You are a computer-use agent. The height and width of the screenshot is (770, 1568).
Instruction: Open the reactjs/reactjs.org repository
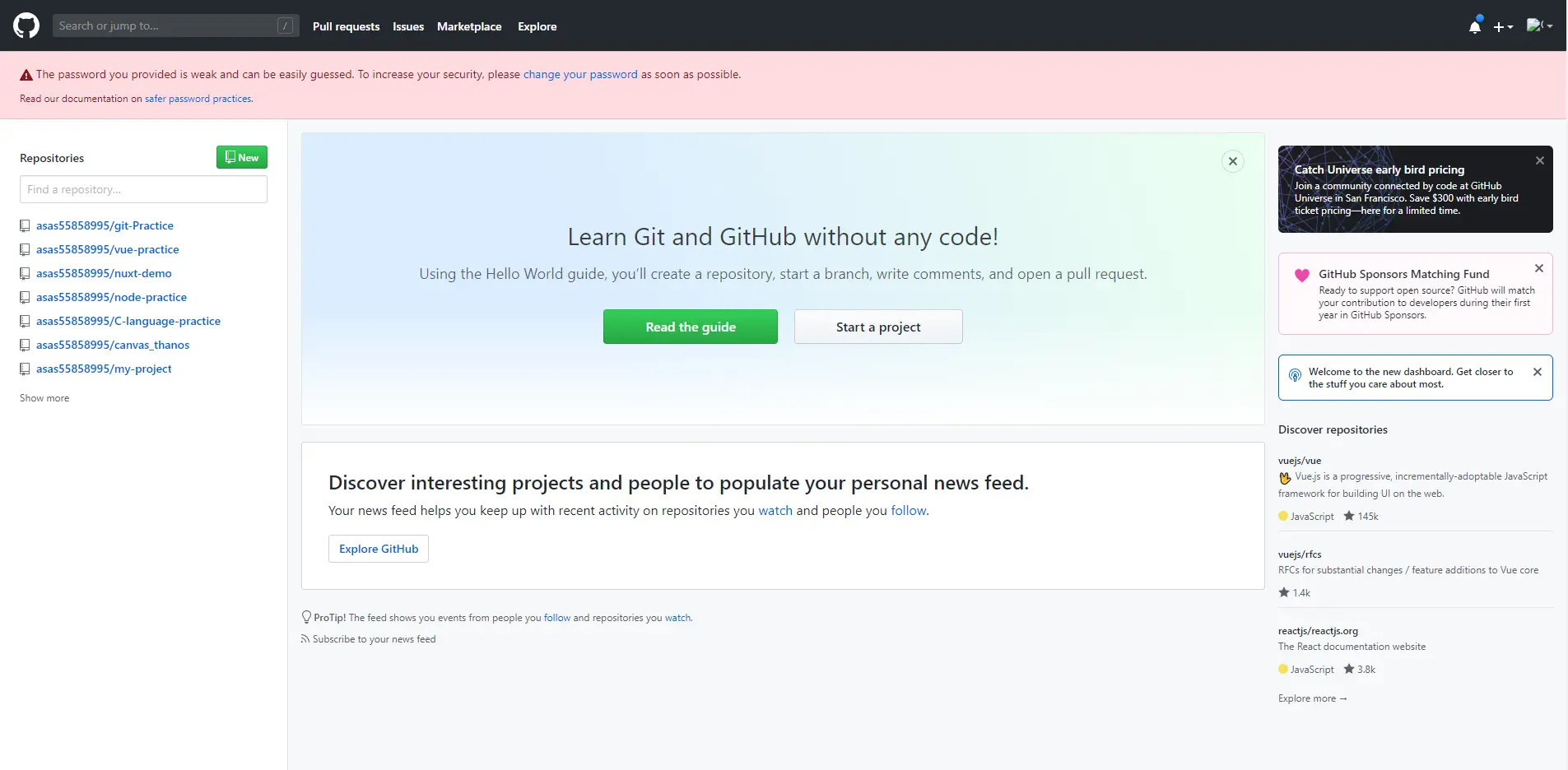coord(1318,631)
